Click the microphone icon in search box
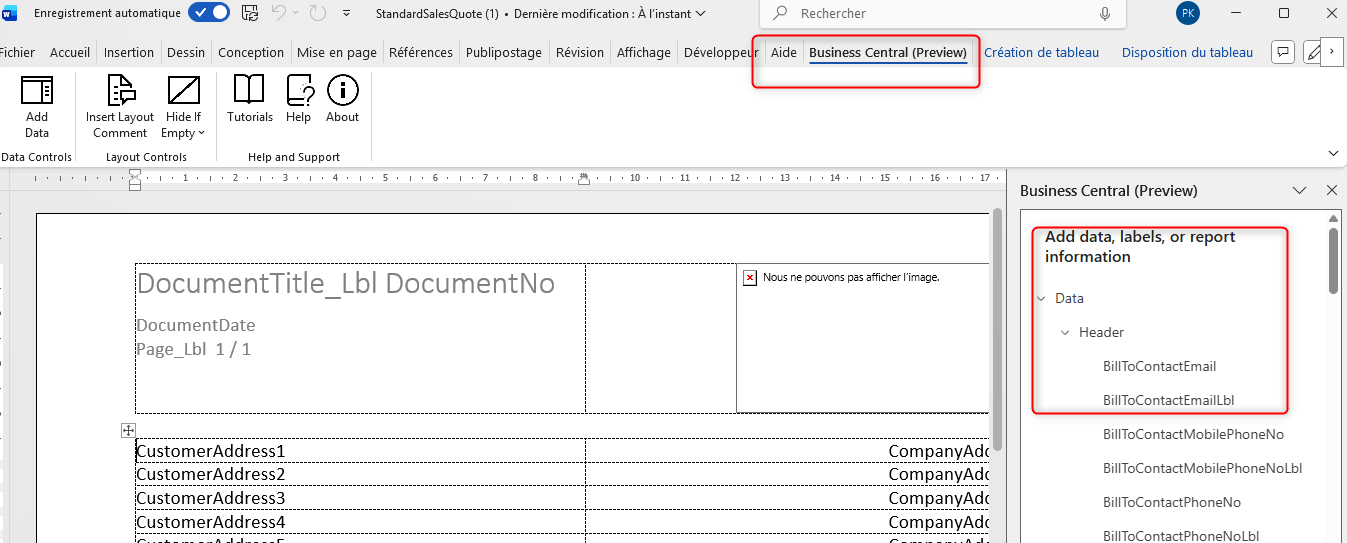Screen dimensions: 1347x543 tap(1105, 14)
